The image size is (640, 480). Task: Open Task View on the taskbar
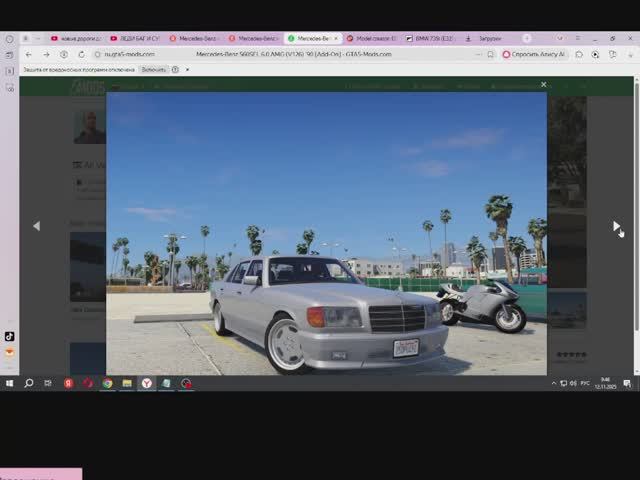tap(48, 383)
